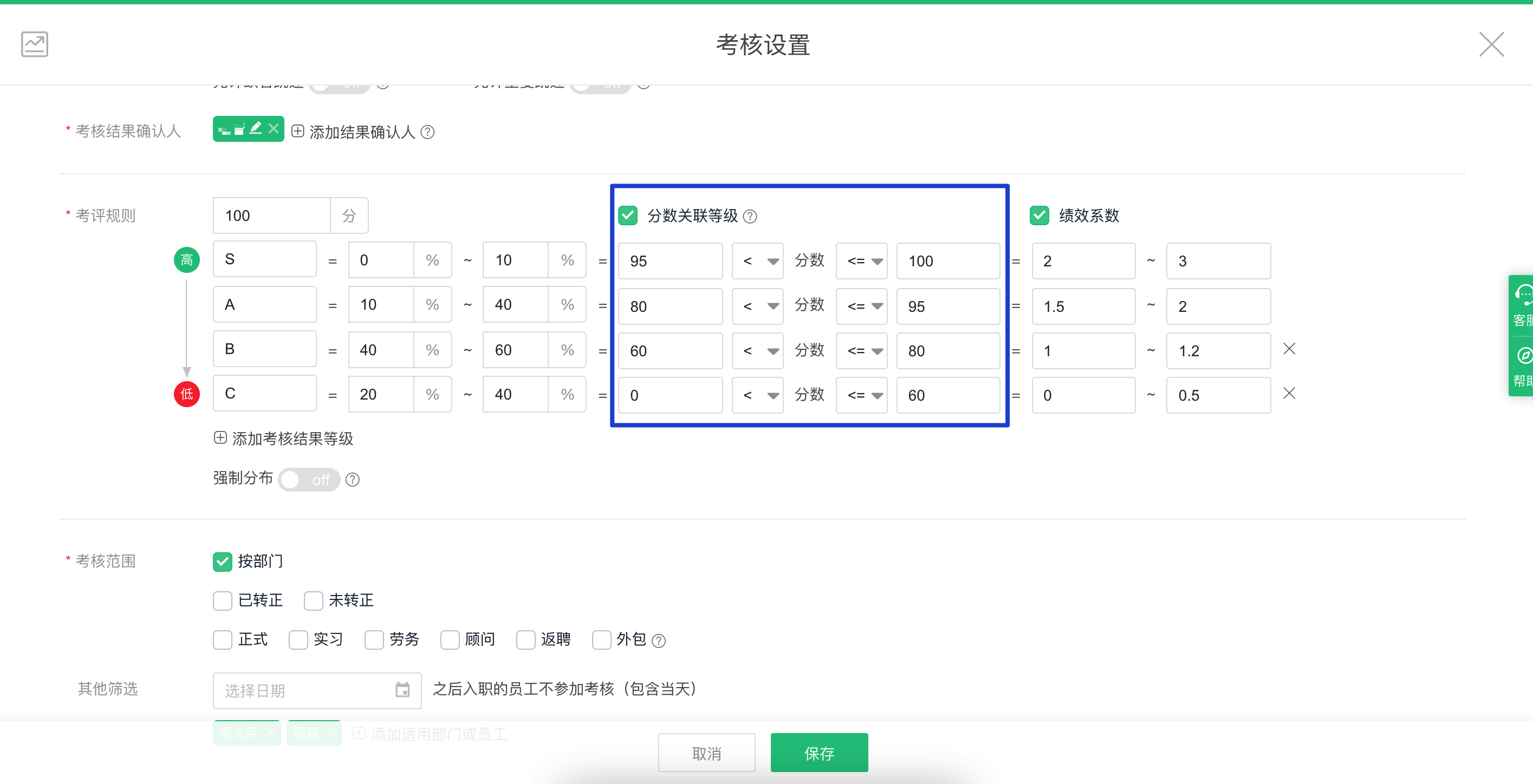Click the 取消 button
The width and height of the screenshot is (1533, 784).
[706, 753]
